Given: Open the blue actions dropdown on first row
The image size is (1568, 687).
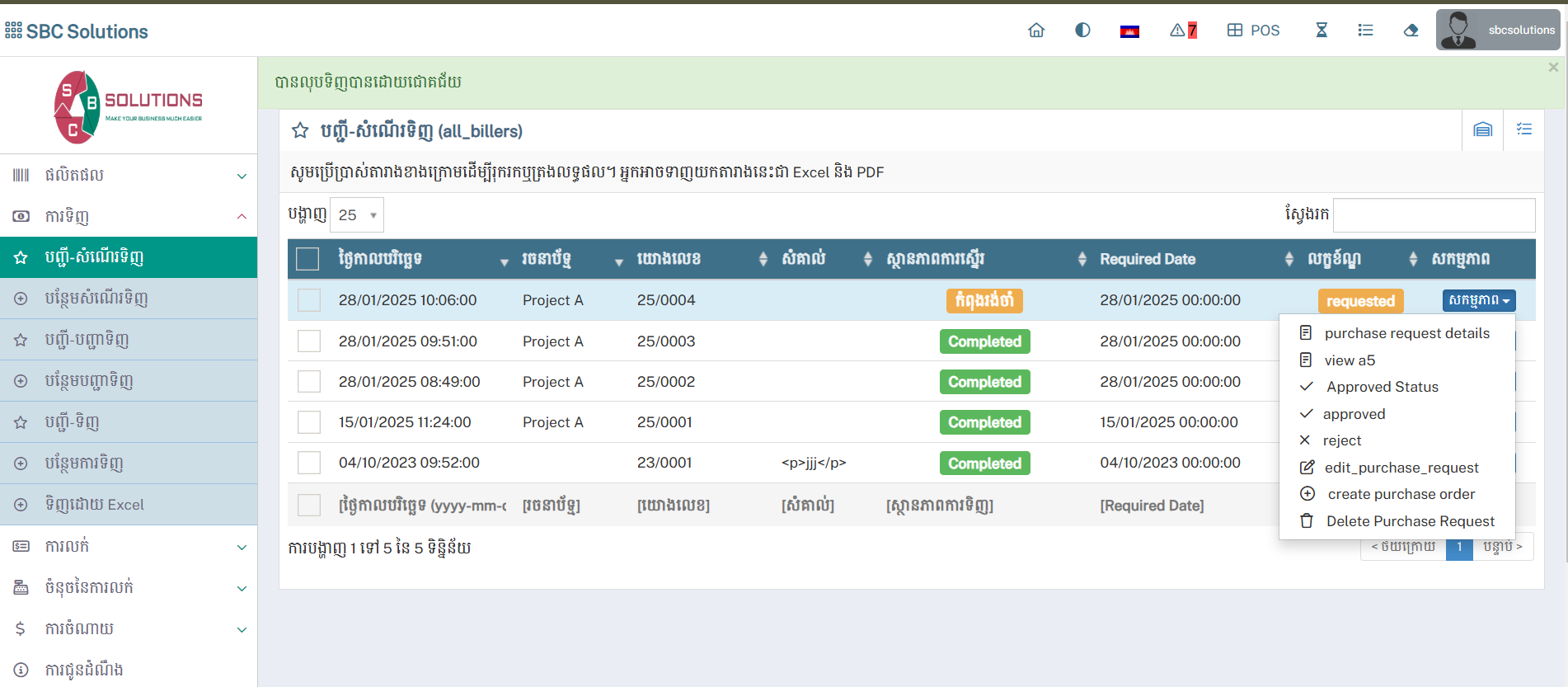Looking at the screenshot, I should point(1478,300).
